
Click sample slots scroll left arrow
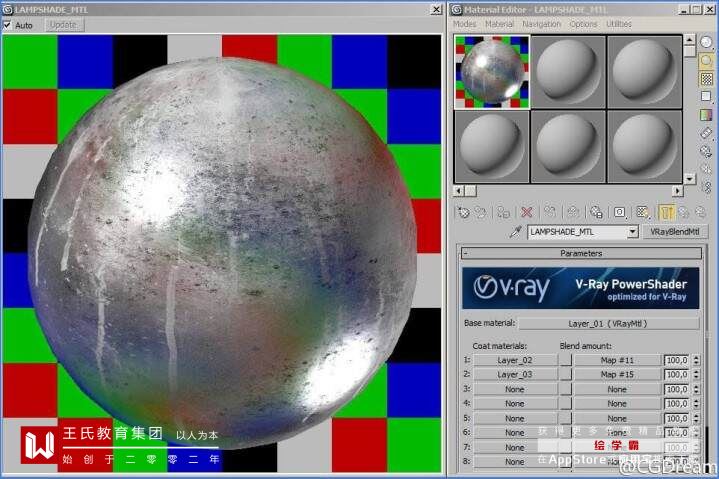click(459, 190)
